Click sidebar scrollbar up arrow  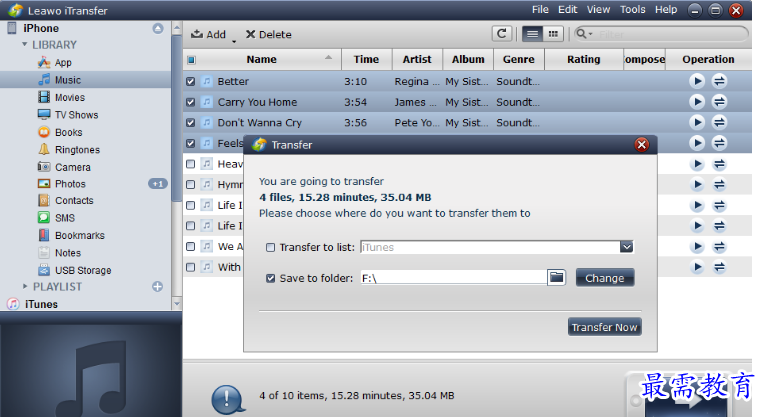click(176, 28)
